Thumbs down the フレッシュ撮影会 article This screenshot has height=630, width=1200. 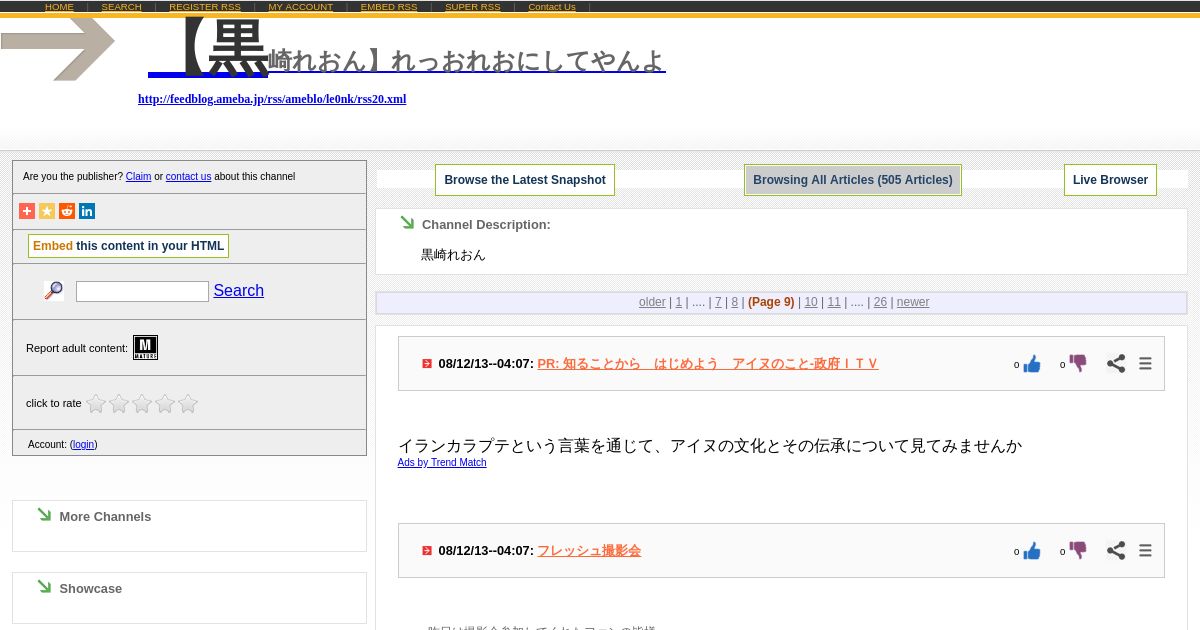(x=1078, y=551)
